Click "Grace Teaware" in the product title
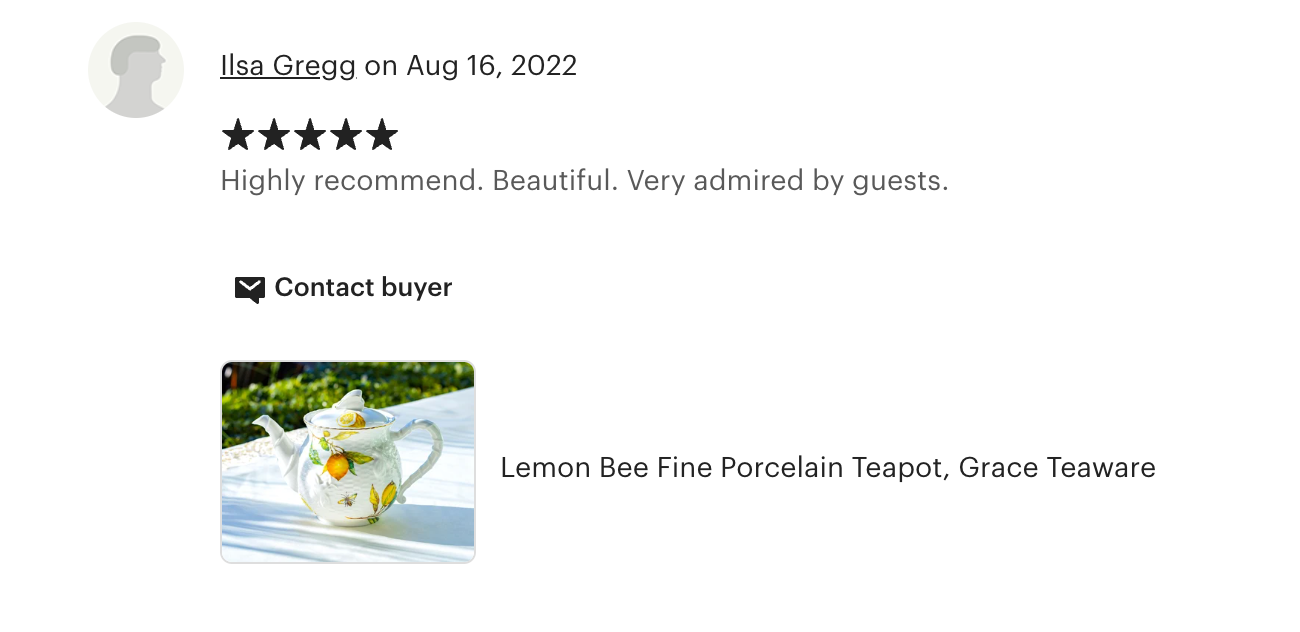The height and width of the screenshot is (632, 1300). click(x=1057, y=467)
